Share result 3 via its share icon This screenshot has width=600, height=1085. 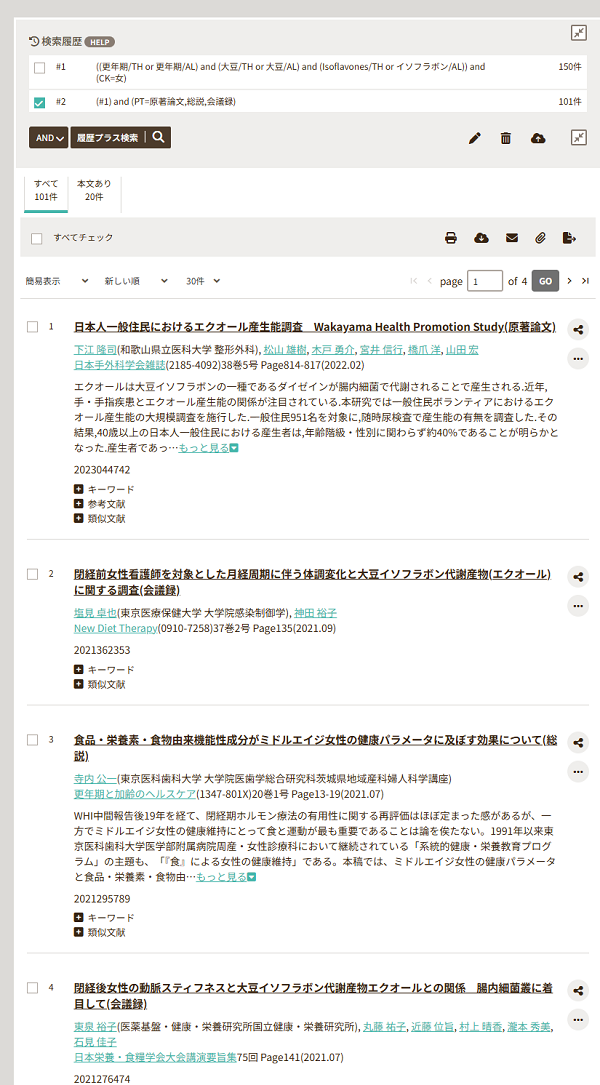click(578, 742)
